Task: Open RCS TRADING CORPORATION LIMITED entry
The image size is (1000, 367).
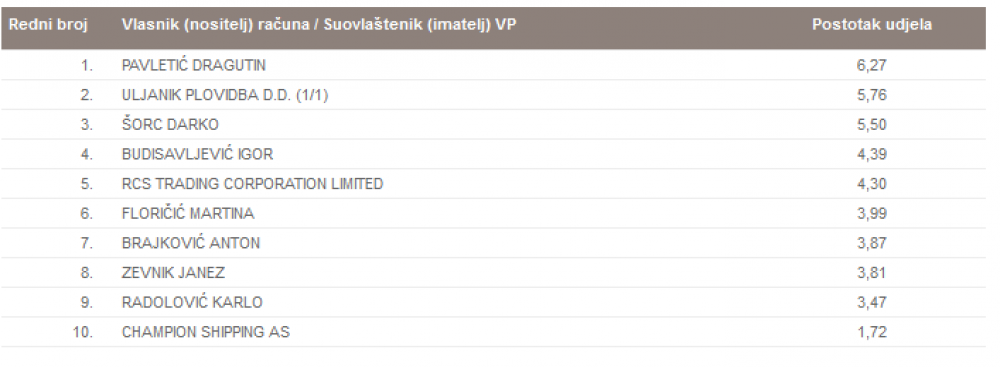Action: click(x=252, y=184)
